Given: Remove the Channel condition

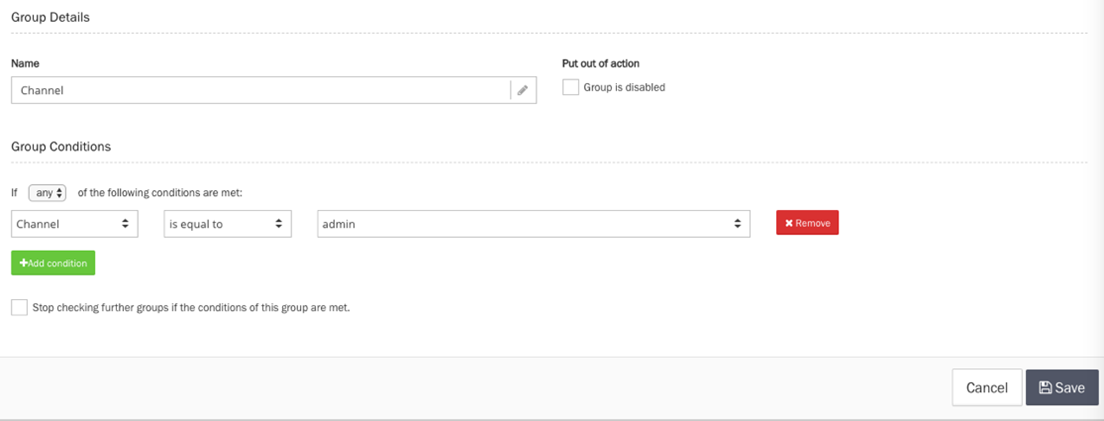Looking at the screenshot, I should click(x=807, y=223).
